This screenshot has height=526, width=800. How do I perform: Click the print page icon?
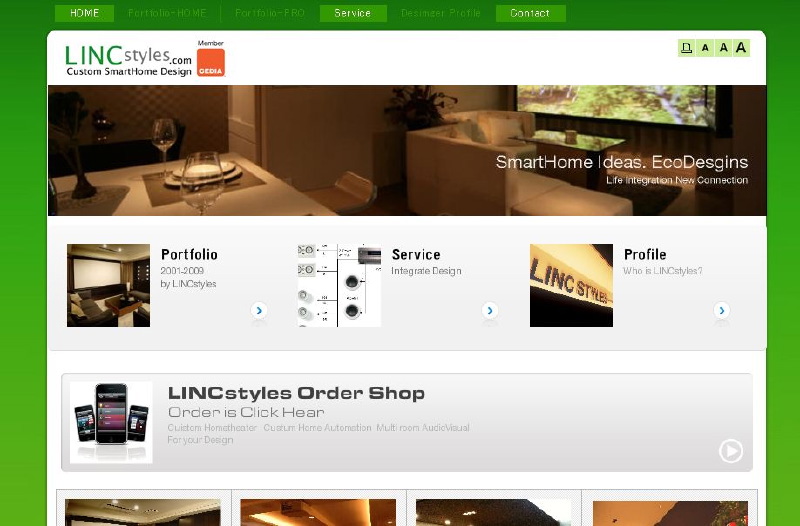coord(686,48)
